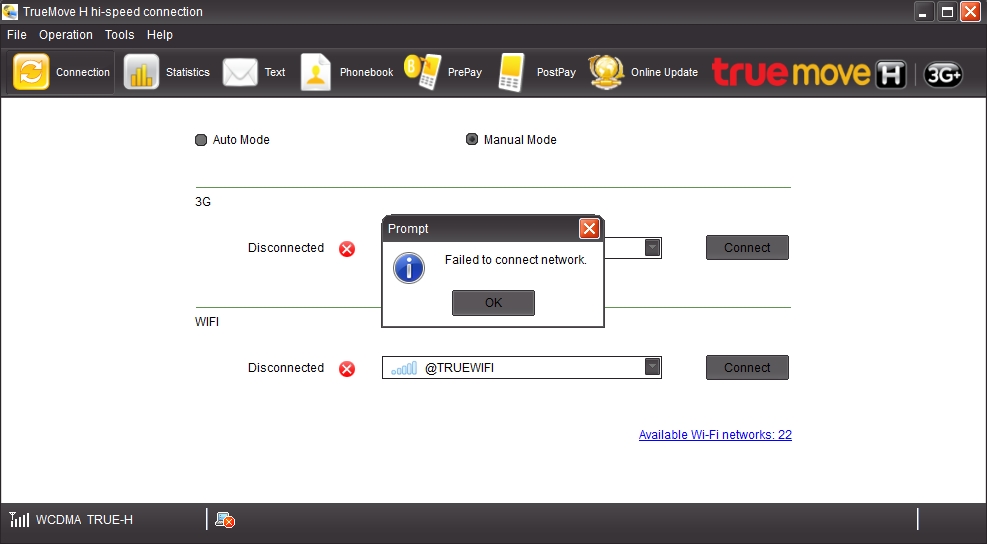The image size is (987, 544).
Task: Expand the @TRUEWIFI network dropdown arrow
Action: click(x=652, y=367)
